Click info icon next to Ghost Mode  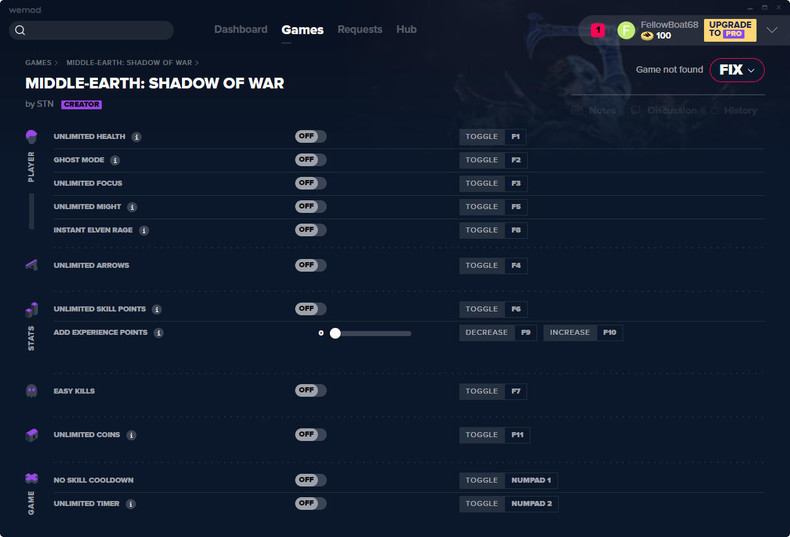point(115,160)
